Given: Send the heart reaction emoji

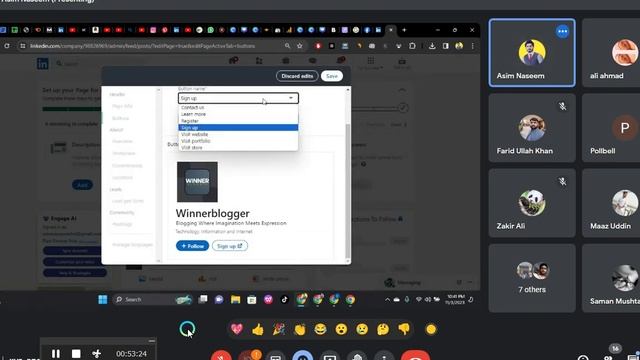Looking at the screenshot, I should coord(237,329).
